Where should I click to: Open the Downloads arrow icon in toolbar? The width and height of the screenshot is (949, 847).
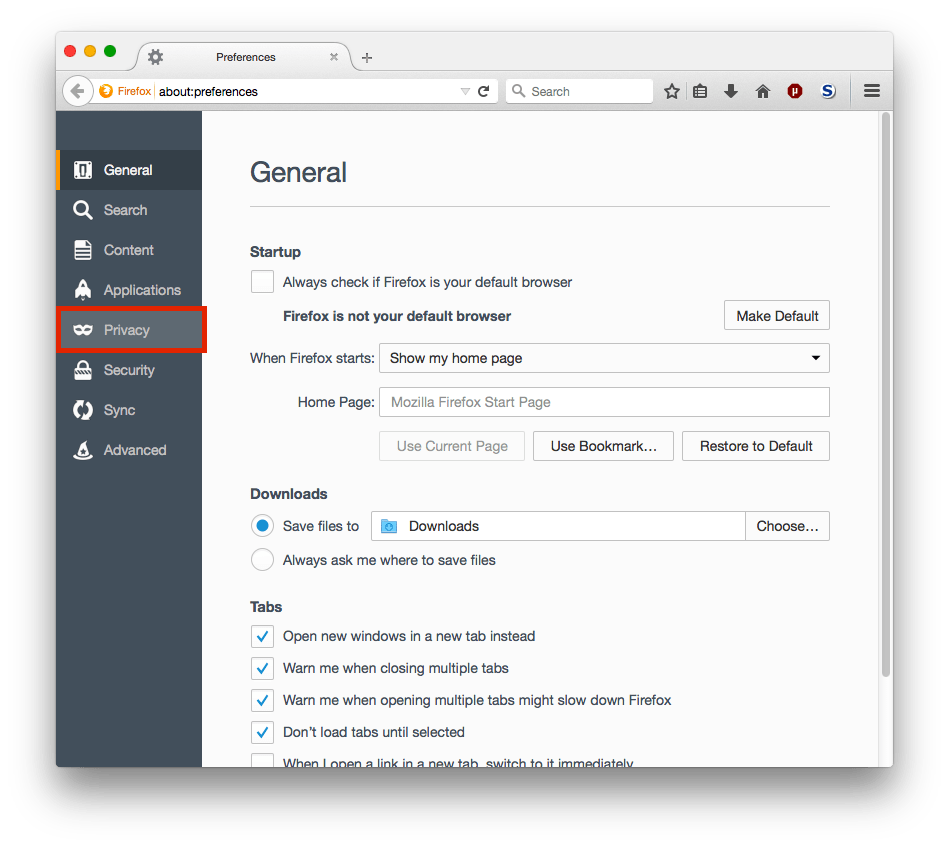pyautogui.click(x=731, y=91)
